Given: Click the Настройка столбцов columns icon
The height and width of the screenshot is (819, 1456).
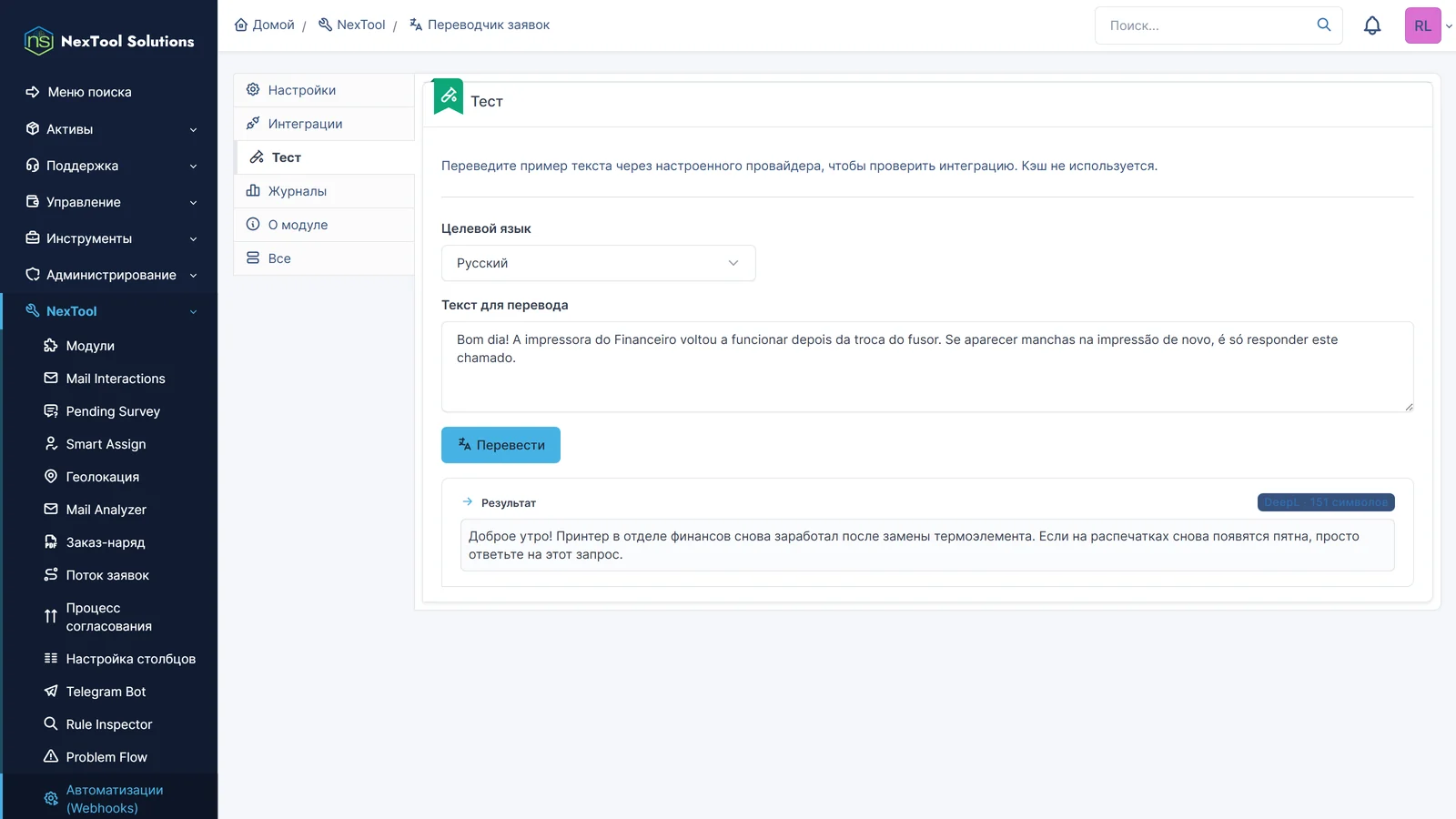Looking at the screenshot, I should pyautogui.click(x=51, y=658).
